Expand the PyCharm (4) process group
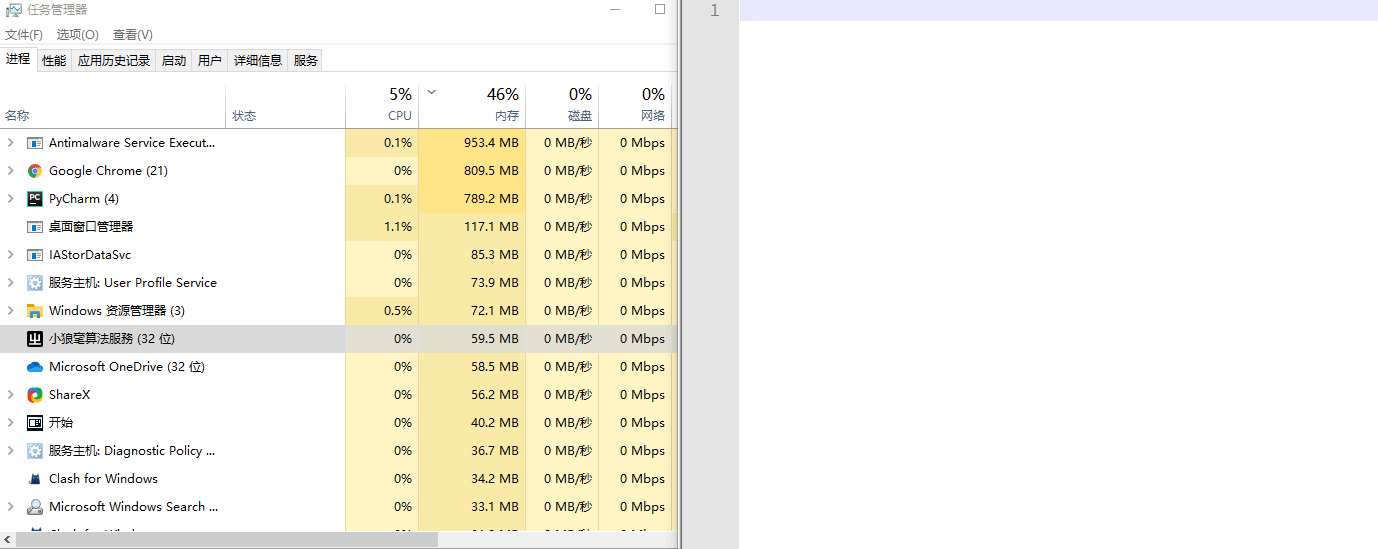Screen dimensions: 1378x549 [x=11, y=199]
